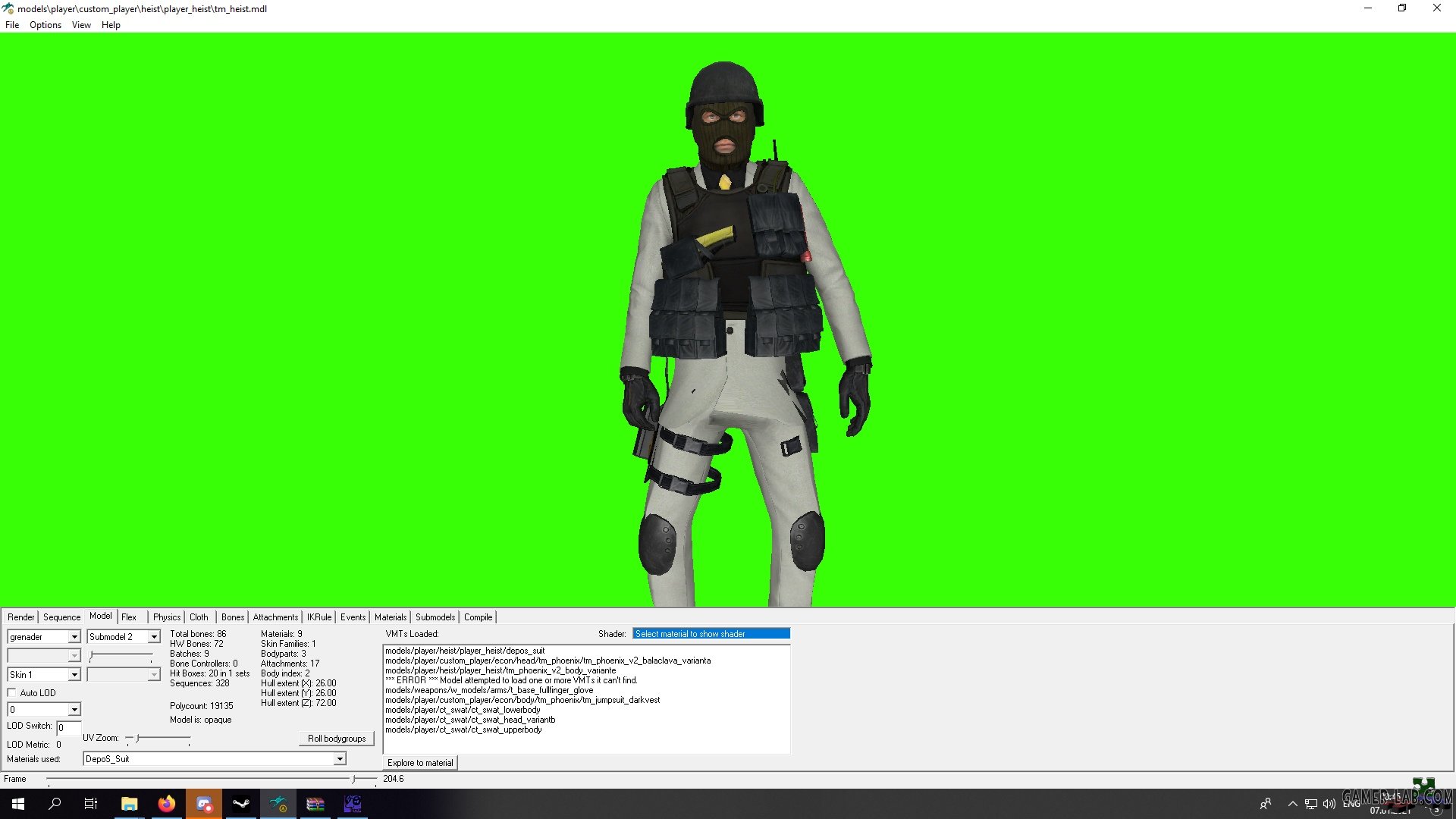This screenshot has height=819, width=1456.
Task: Open the People tray icon
Action: (1266, 804)
